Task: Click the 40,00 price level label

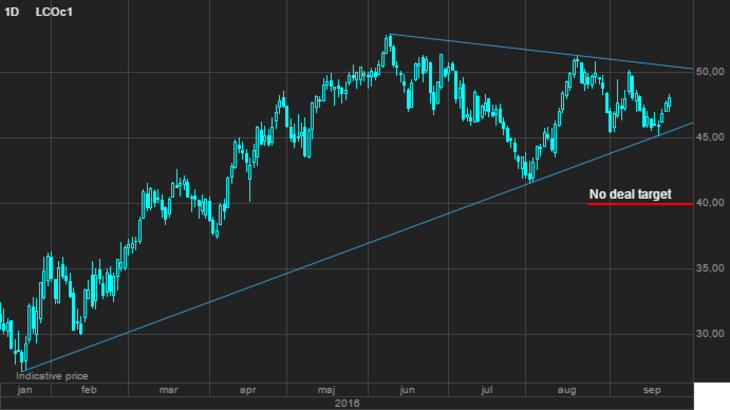Action: [711, 203]
